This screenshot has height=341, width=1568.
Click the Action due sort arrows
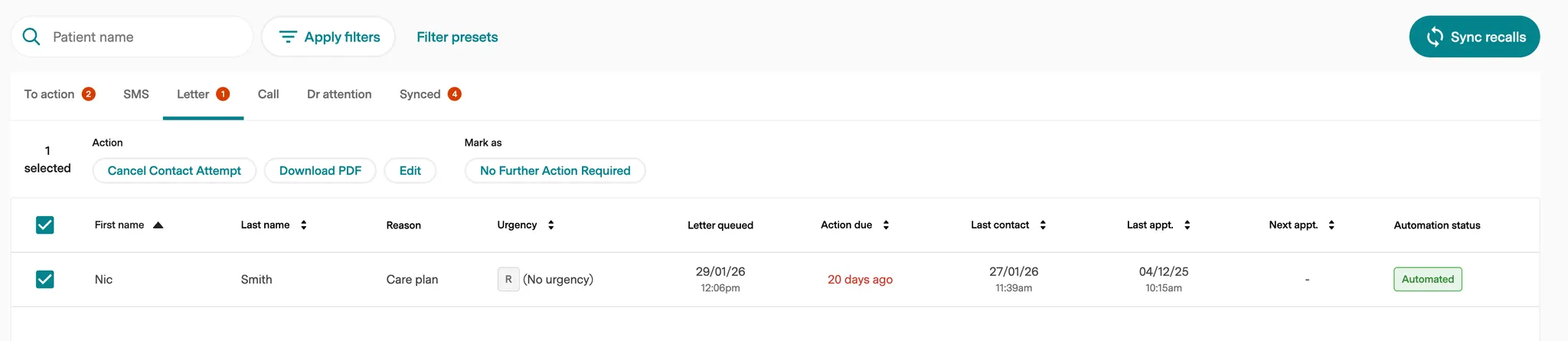point(886,225)
